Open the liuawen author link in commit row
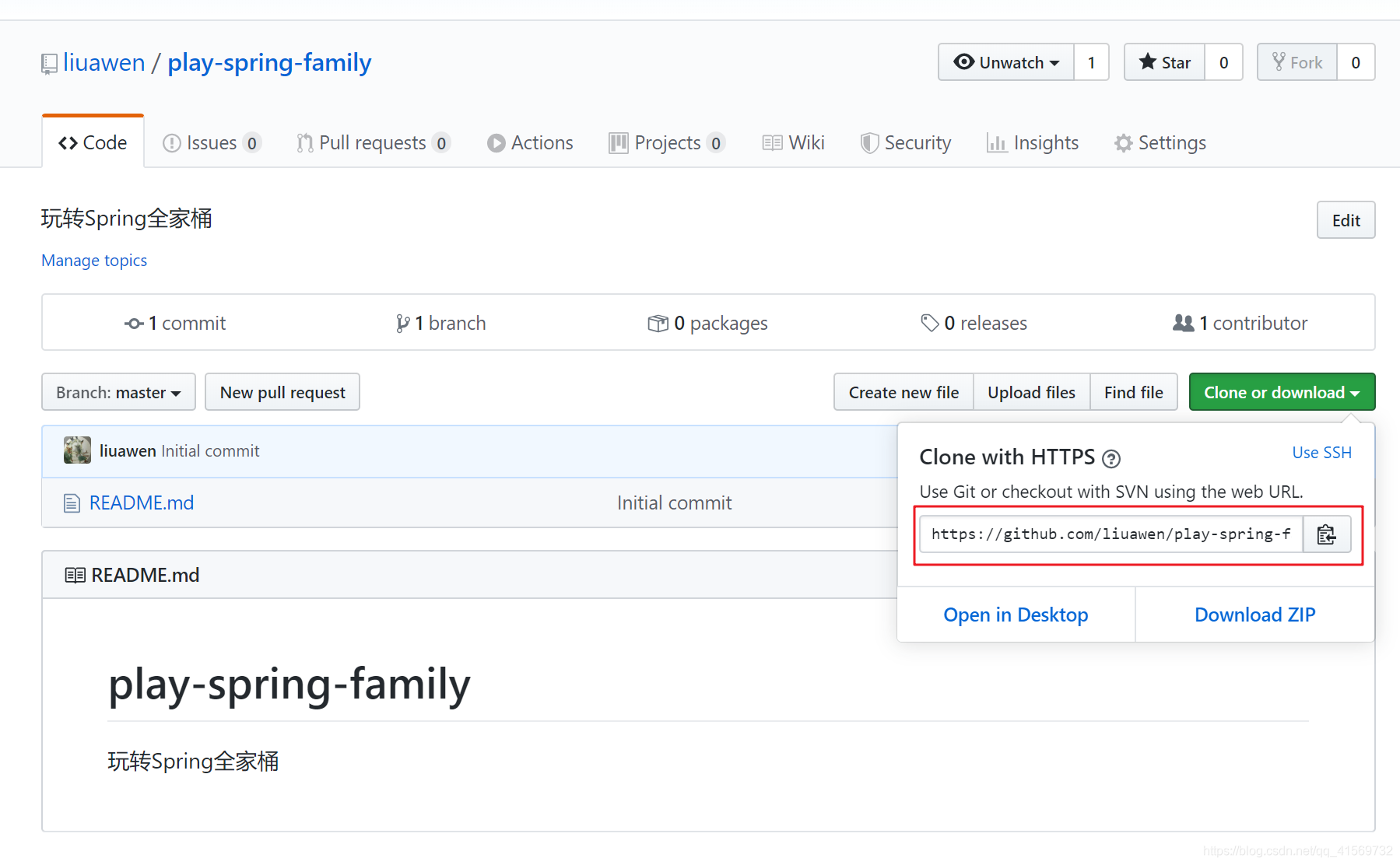1400x865 pixels. 128,451
